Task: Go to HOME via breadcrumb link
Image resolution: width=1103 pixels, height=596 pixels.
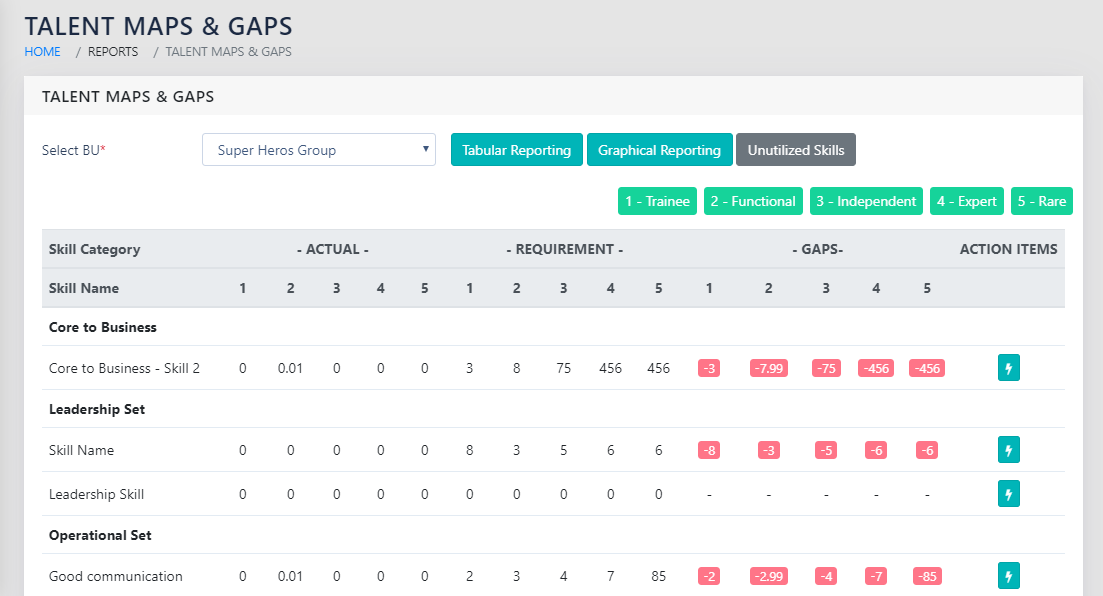Action: (x=42, y=52)
